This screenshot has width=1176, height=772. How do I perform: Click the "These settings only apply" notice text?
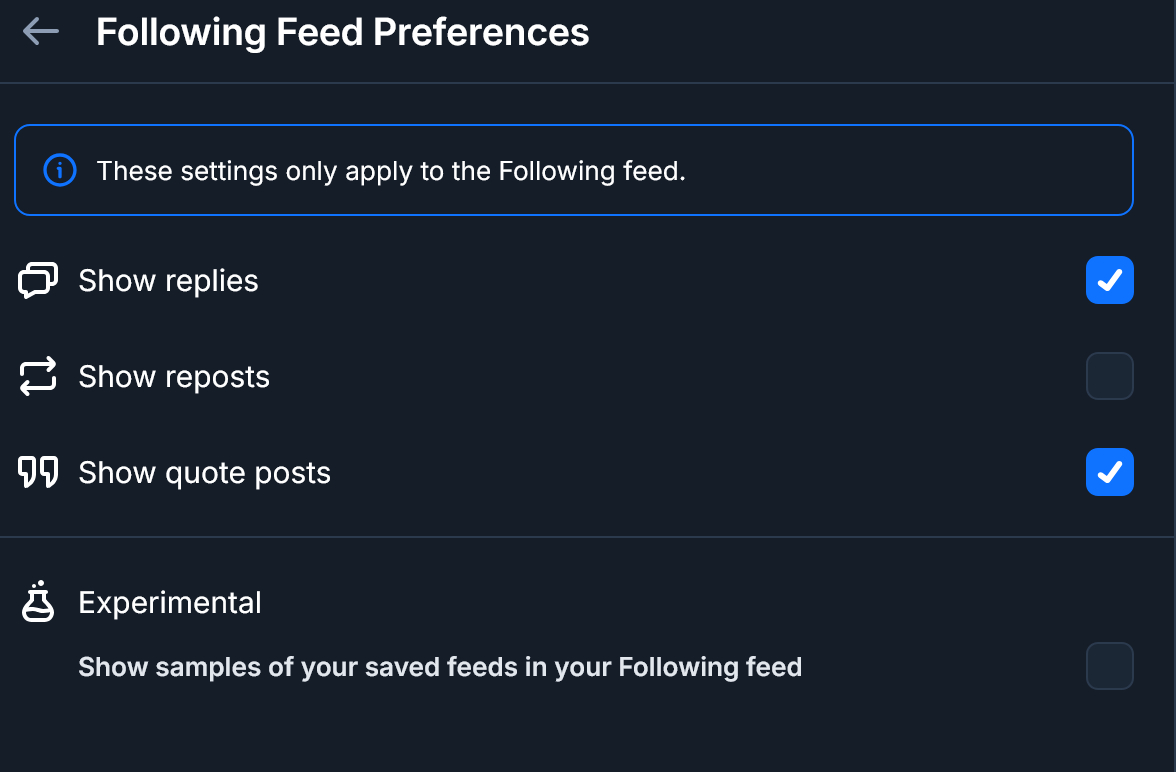point(391,171)
